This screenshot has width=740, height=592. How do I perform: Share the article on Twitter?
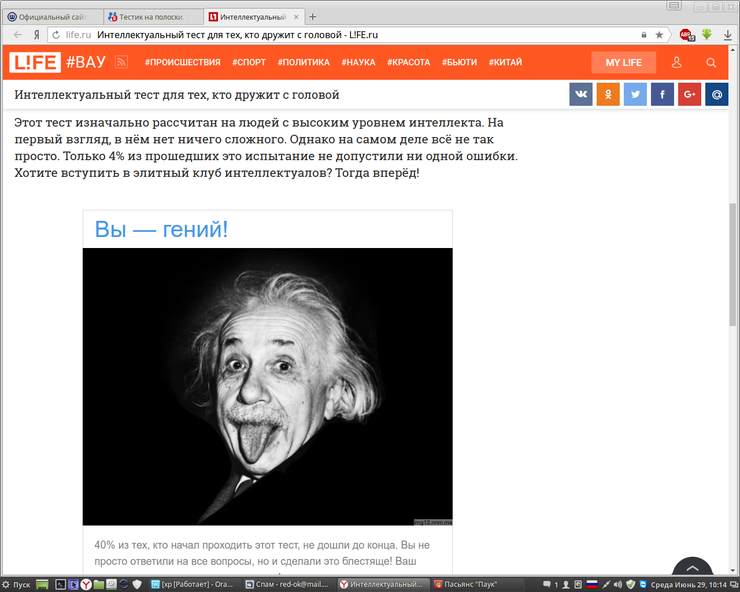click(635, 95)
